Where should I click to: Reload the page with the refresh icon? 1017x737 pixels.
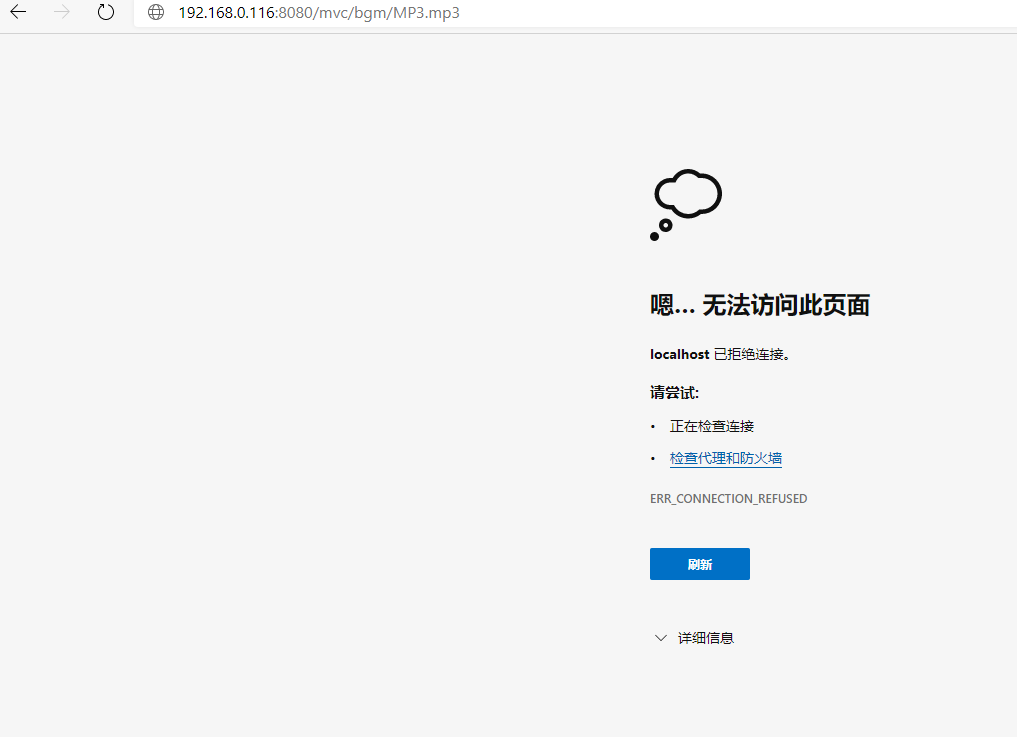(x=106, y=12)
